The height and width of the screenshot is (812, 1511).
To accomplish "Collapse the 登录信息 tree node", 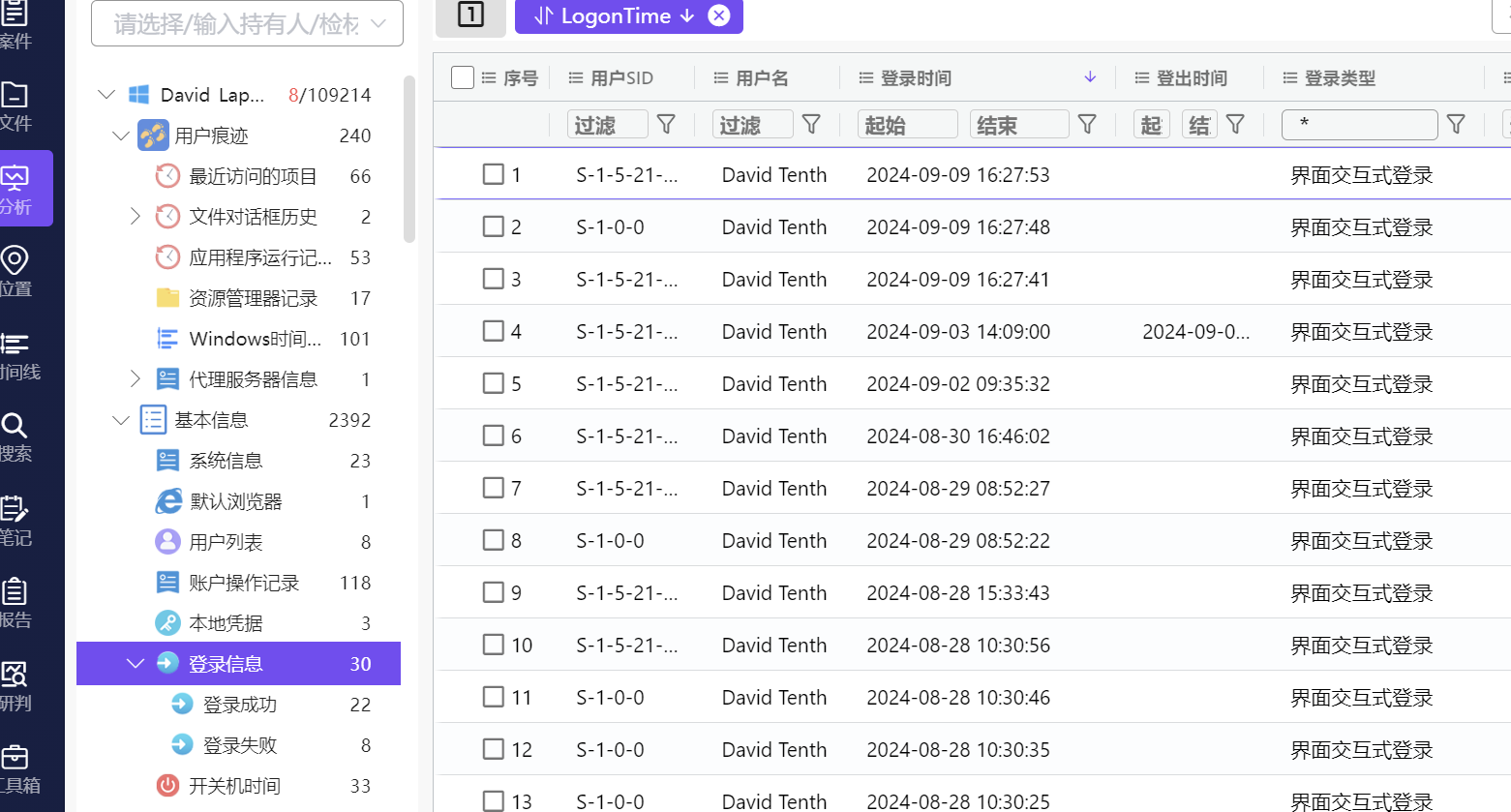I will [136, 664].
